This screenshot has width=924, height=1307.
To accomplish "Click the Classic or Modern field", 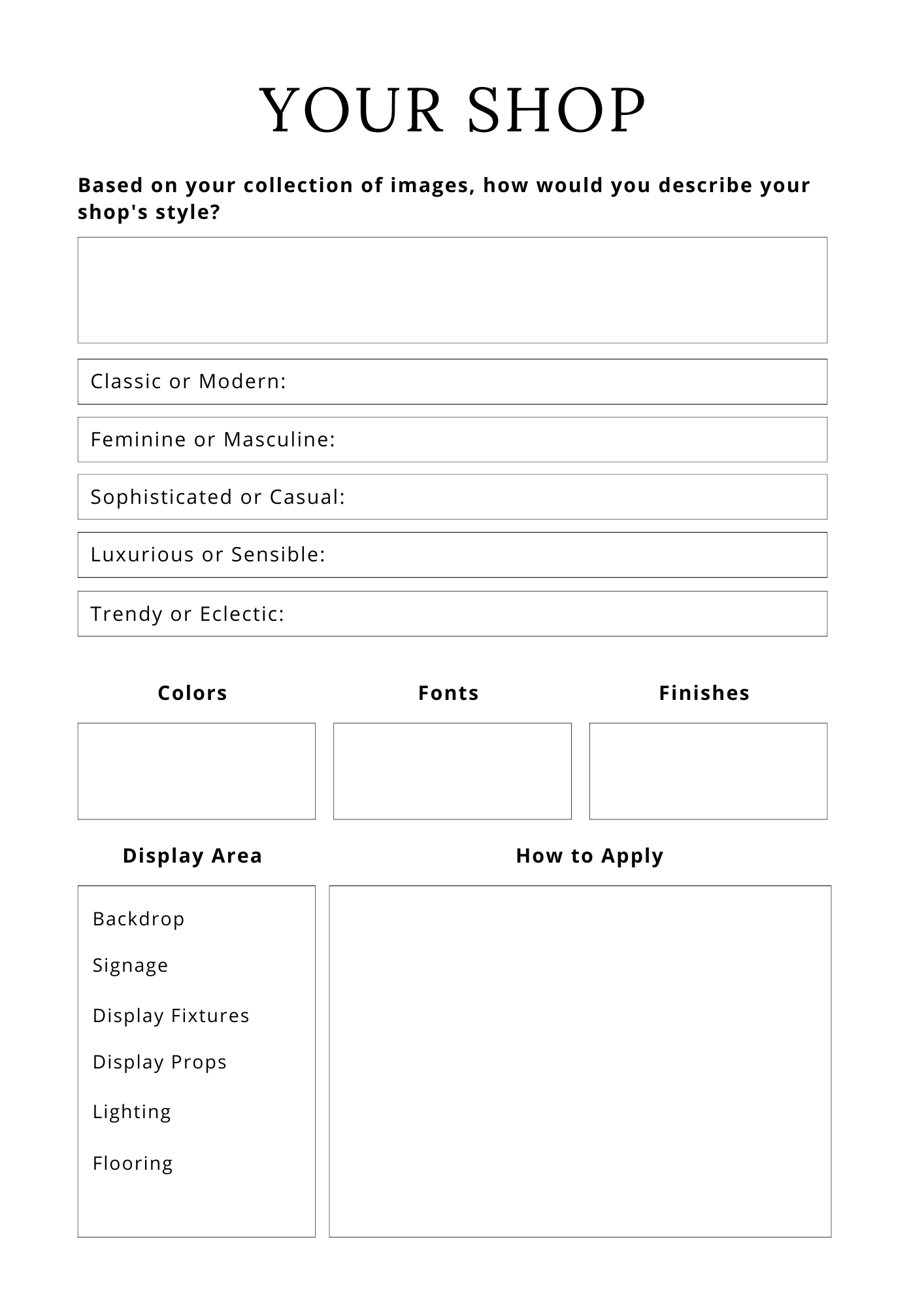I will pyautogui.click(x=452, y=382).
